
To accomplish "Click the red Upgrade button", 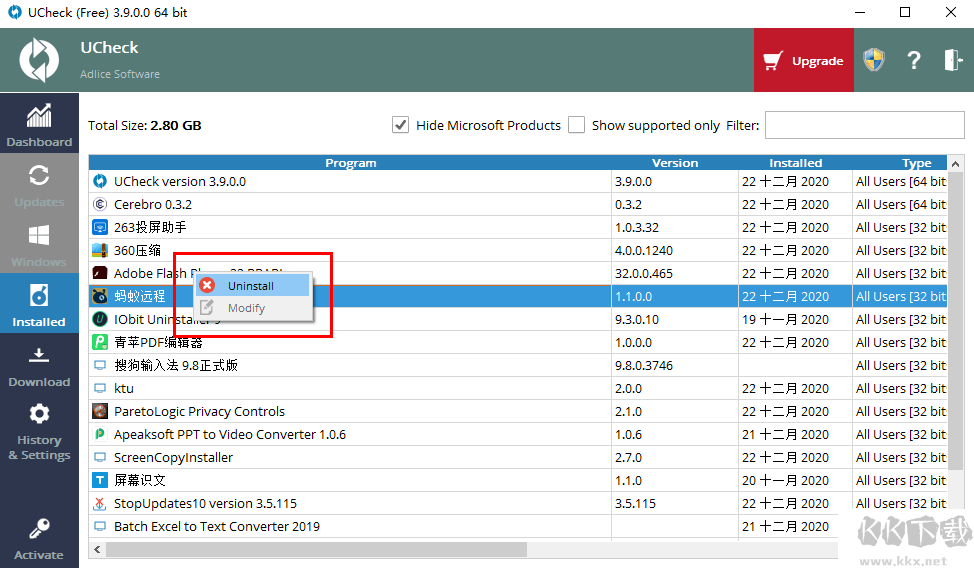I will click(x=804, y=60).
